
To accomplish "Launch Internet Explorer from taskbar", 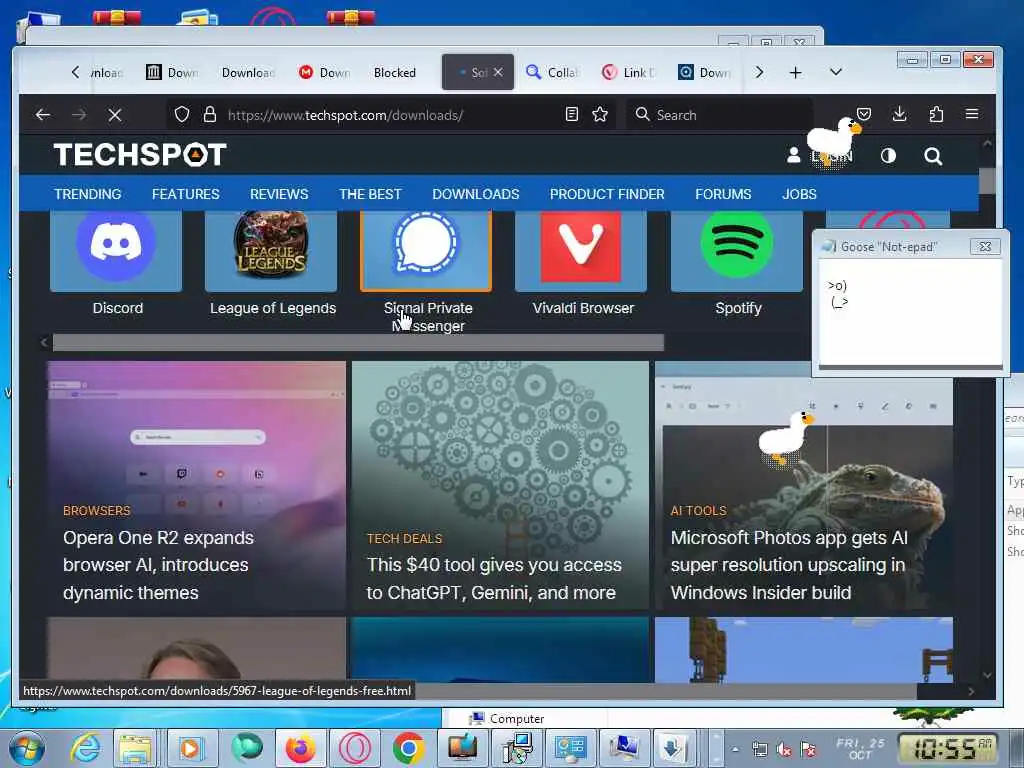I will [85, 748].
